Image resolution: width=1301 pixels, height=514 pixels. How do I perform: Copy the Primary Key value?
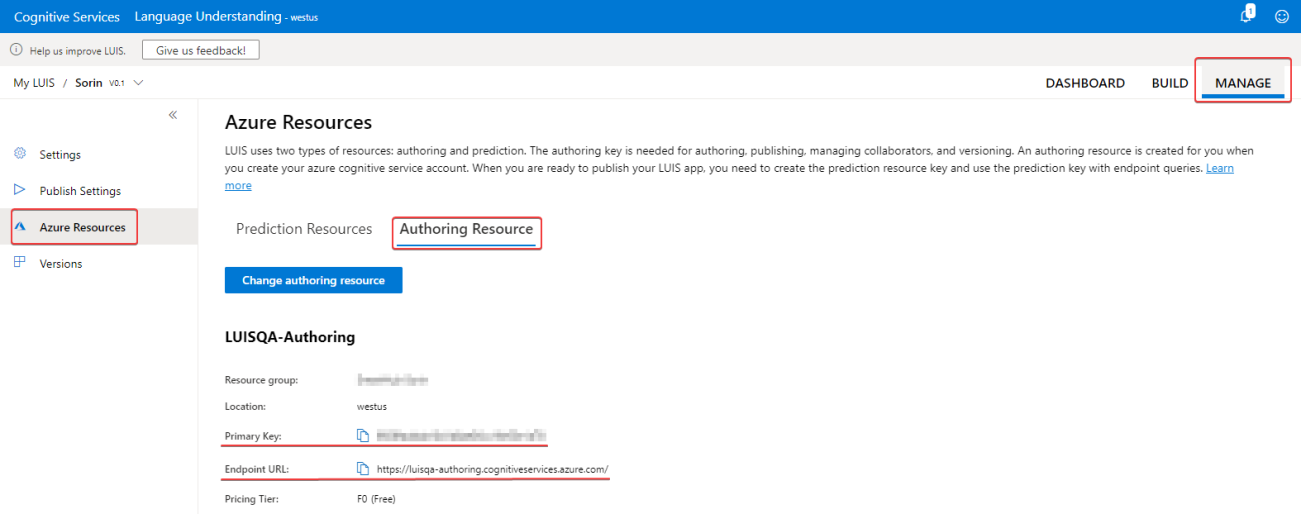(x=363, y=436)
